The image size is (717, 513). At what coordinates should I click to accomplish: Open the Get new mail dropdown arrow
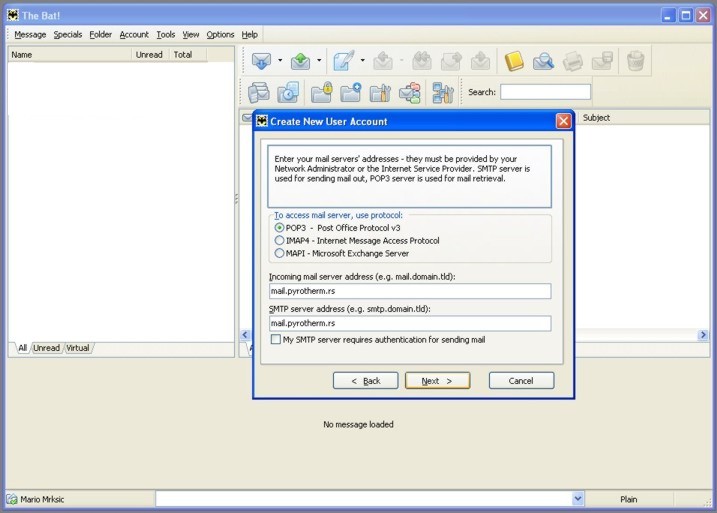(280, 60)
